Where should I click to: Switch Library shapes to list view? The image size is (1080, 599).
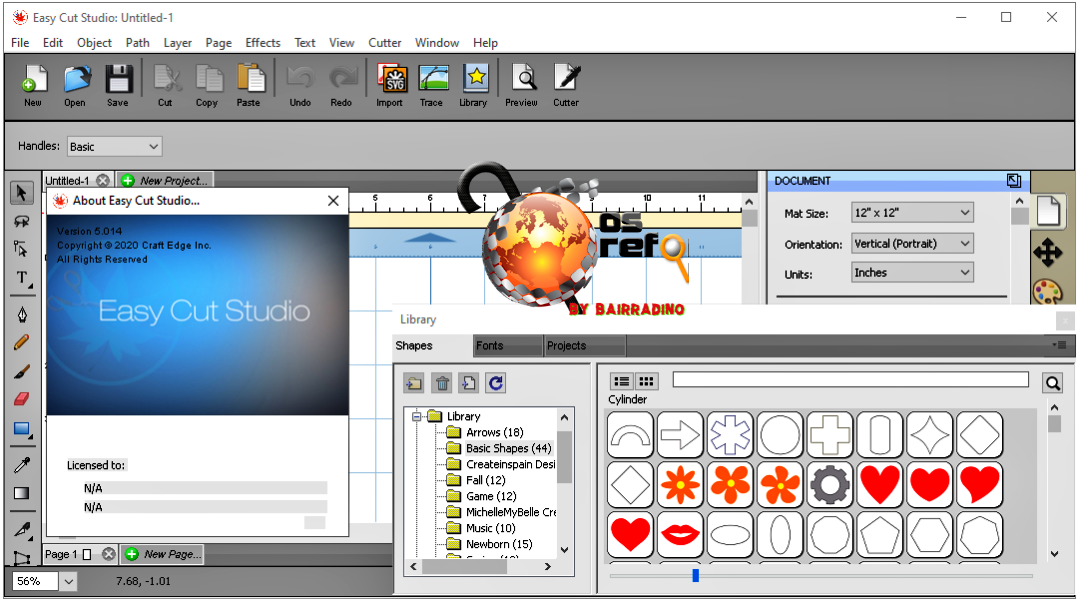(x=622, y=381)
